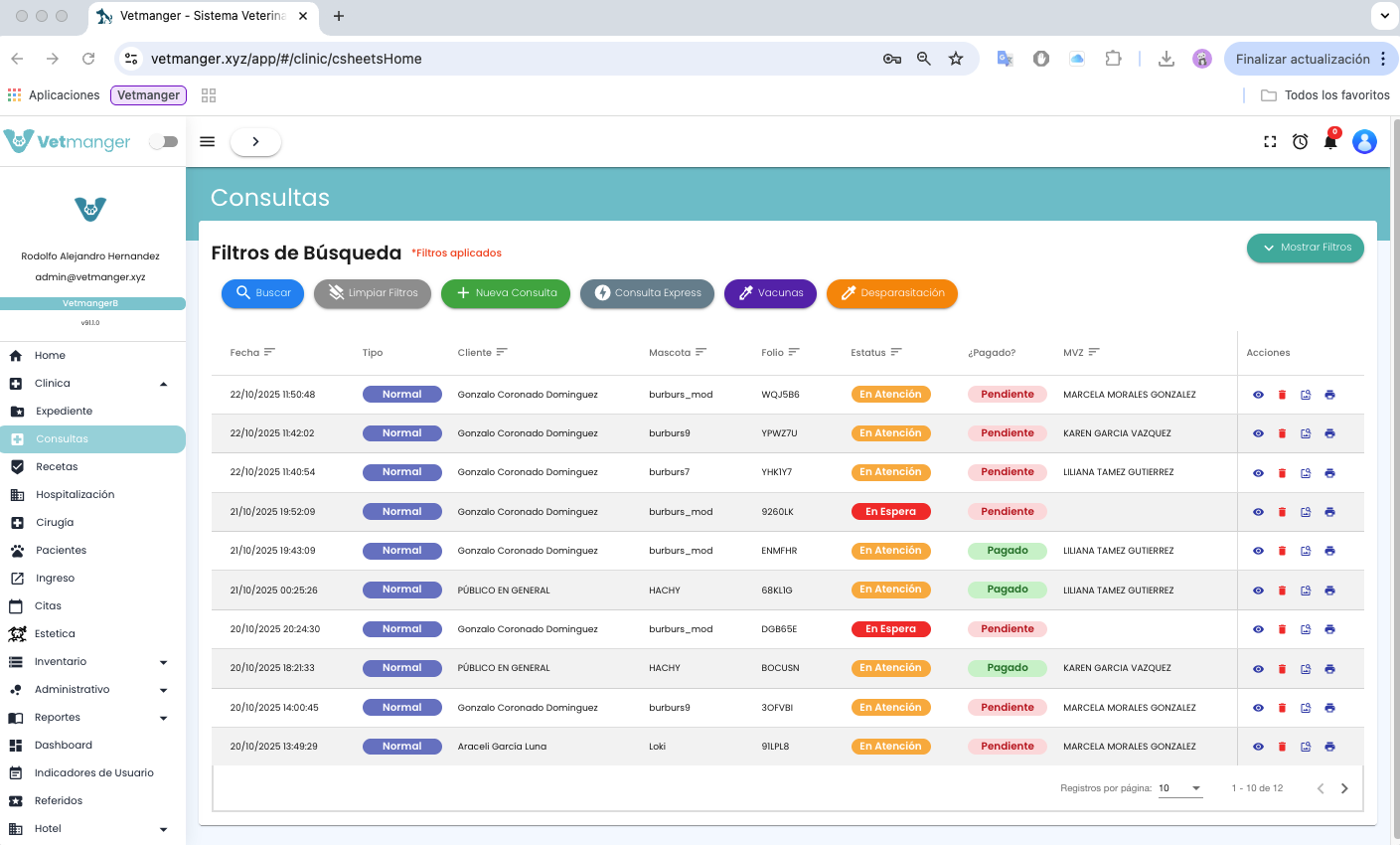Click the purple Vacunas button
The height and width of the screenshot is (845, 1400).
click(770, 293)
